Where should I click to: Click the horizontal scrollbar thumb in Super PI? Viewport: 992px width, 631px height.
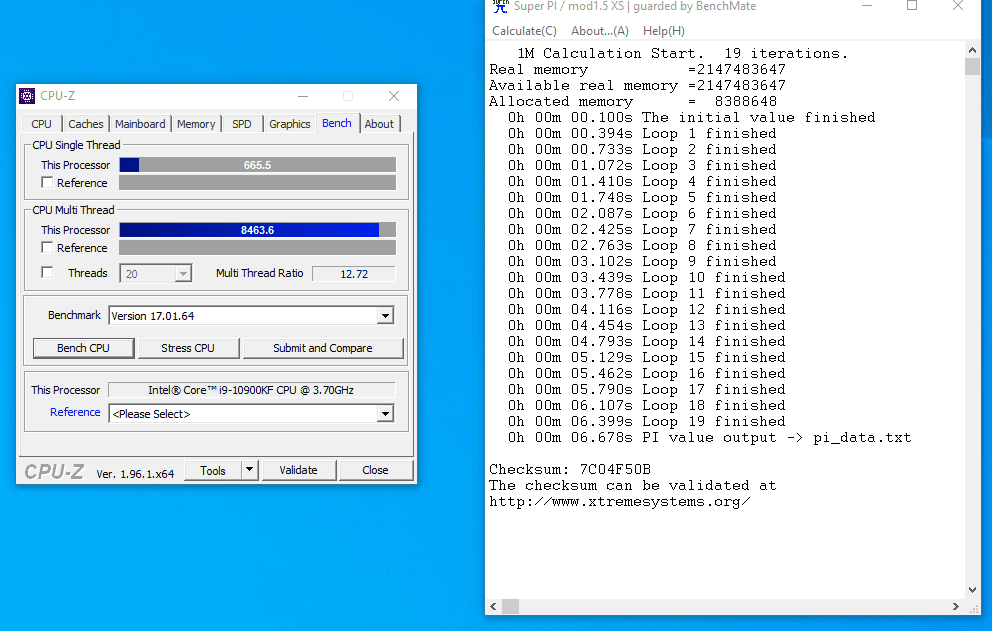coord(511,606)
